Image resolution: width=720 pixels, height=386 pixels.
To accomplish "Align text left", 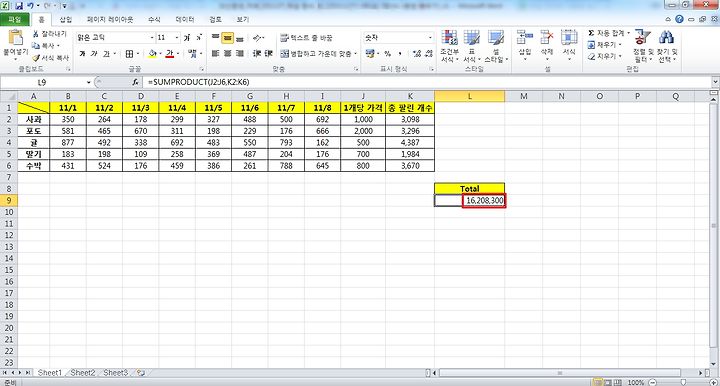I will 215,54.
